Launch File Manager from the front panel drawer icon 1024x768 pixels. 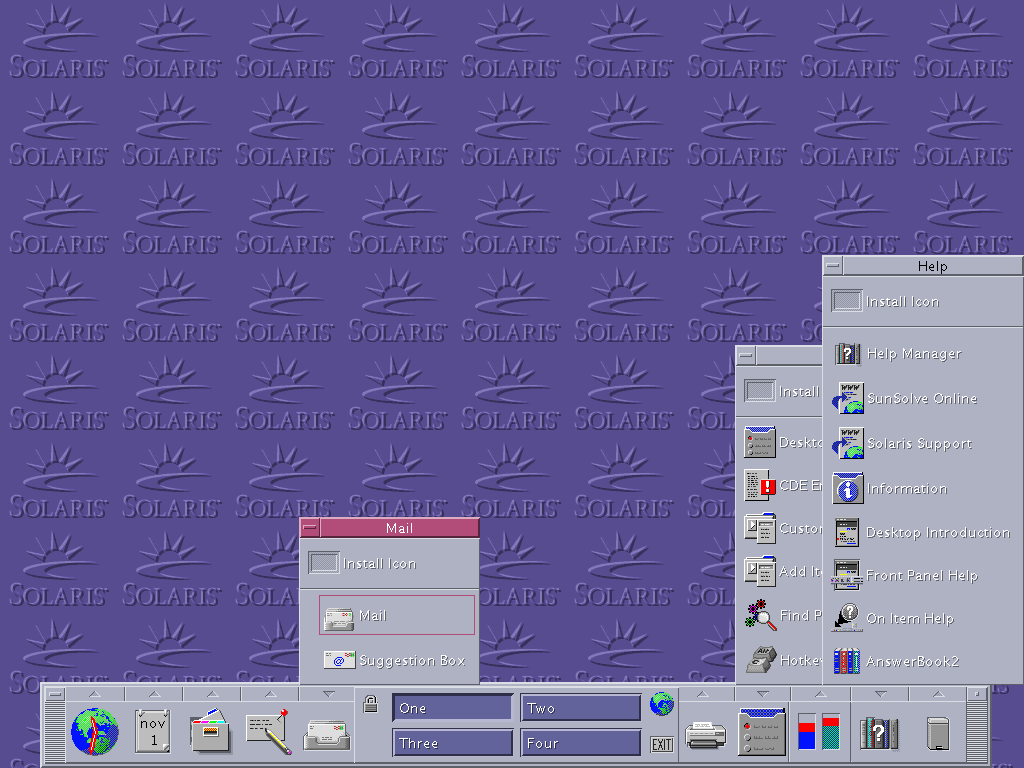[210, 731]
